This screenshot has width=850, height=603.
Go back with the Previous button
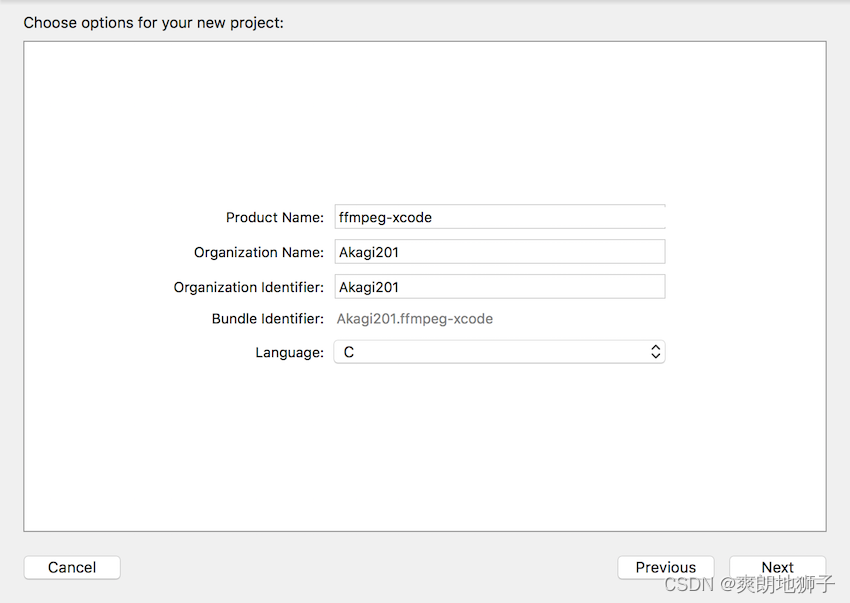click(x=666, y=567)
